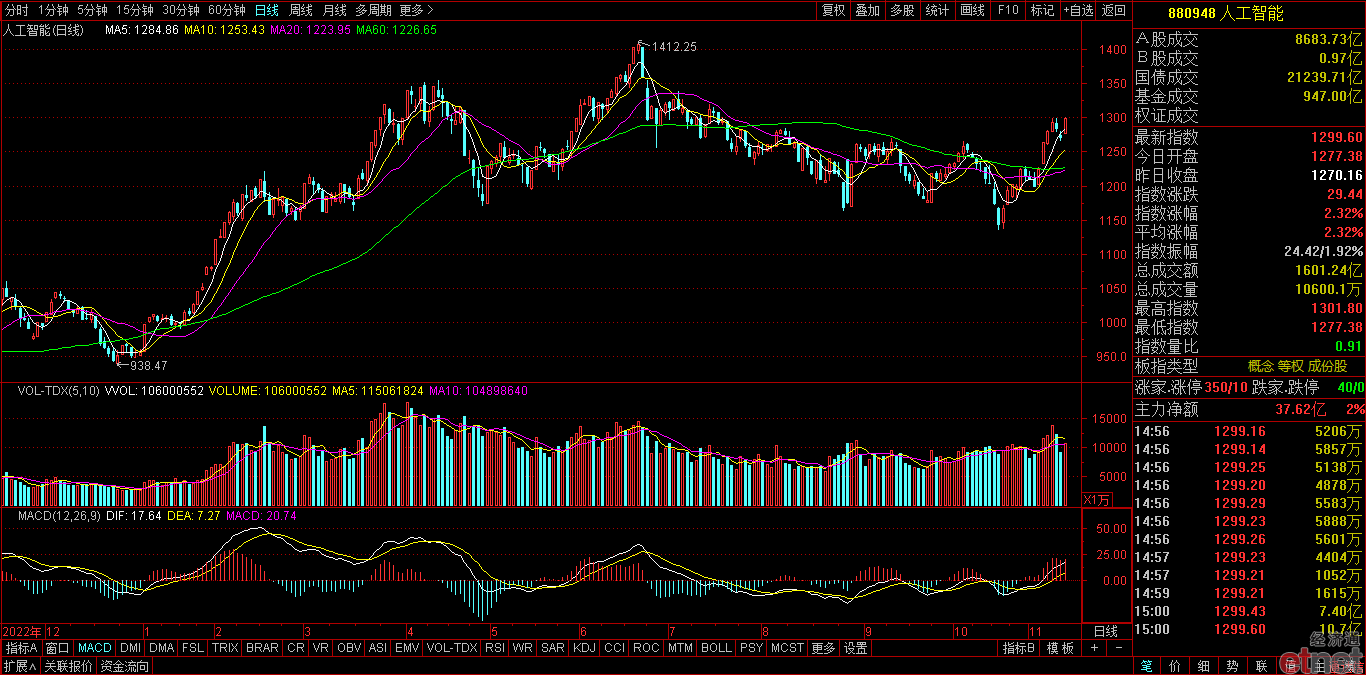
Task: Switch to the WR indicator tab
Action: click(x=522, y=648)
